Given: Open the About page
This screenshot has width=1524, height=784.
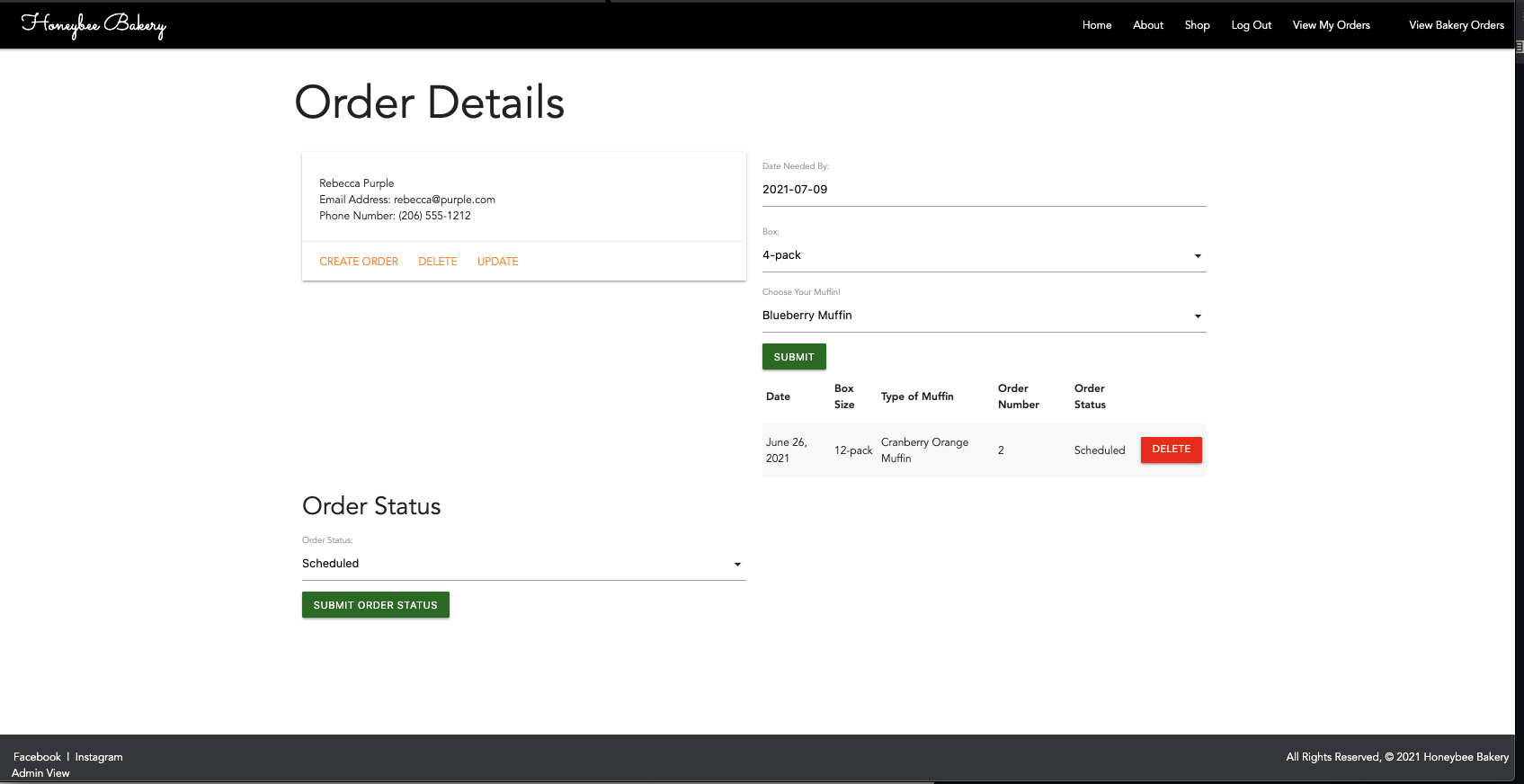Looking at the screenshot, I should point(1148,25).
